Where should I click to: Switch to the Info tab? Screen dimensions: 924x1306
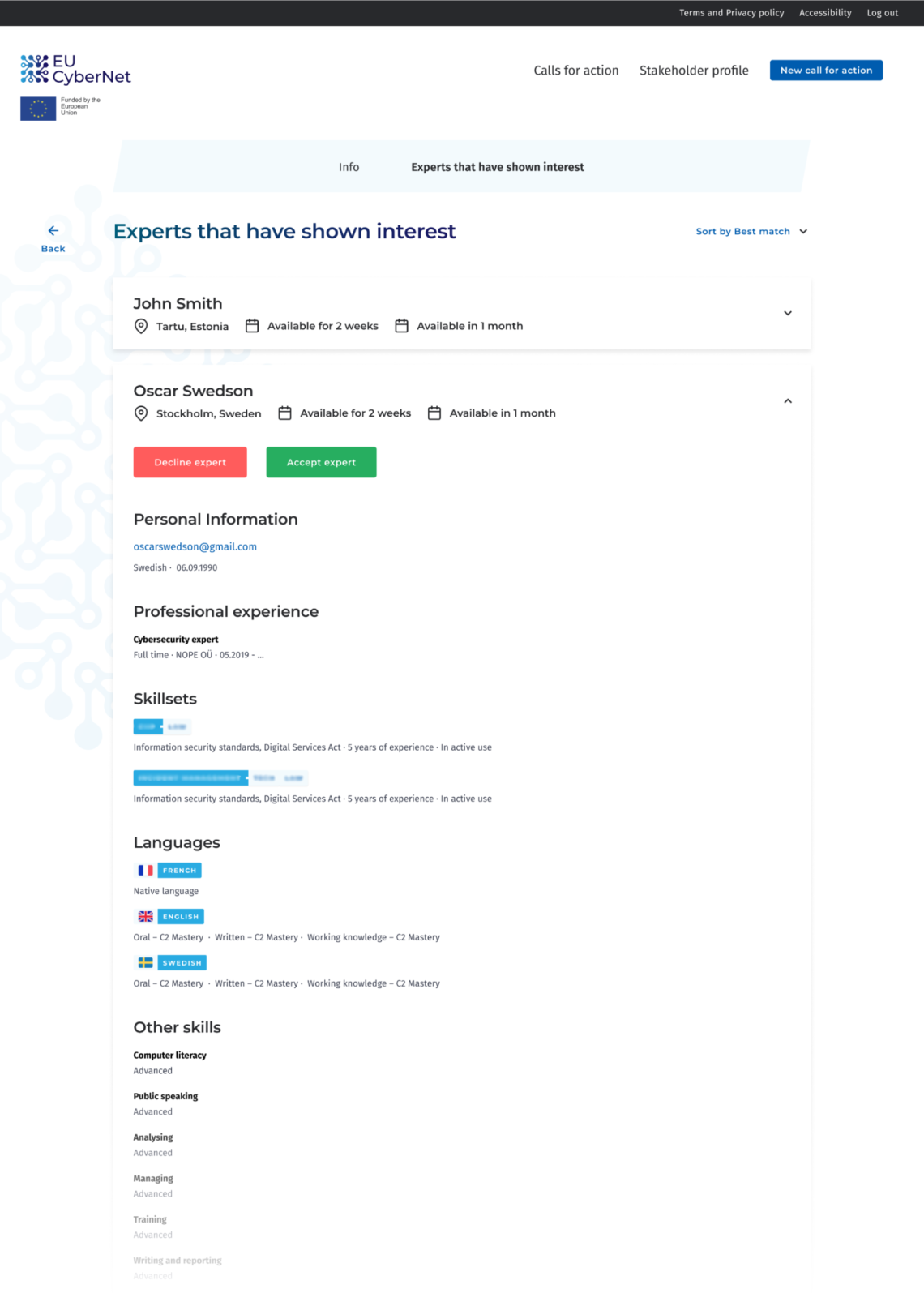(x=349, y=167)
